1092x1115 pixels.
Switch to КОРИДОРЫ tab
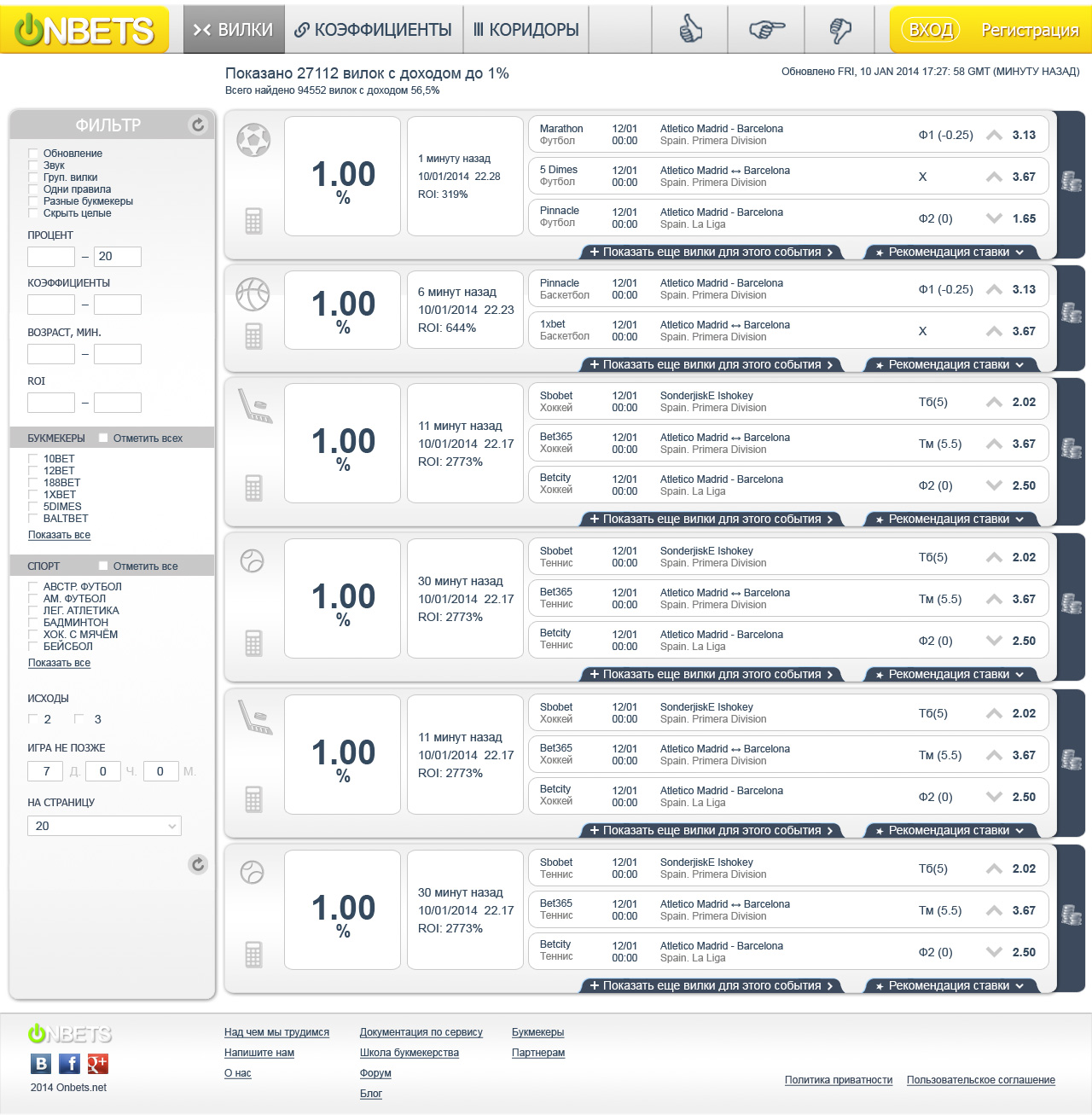click(526, 30)
